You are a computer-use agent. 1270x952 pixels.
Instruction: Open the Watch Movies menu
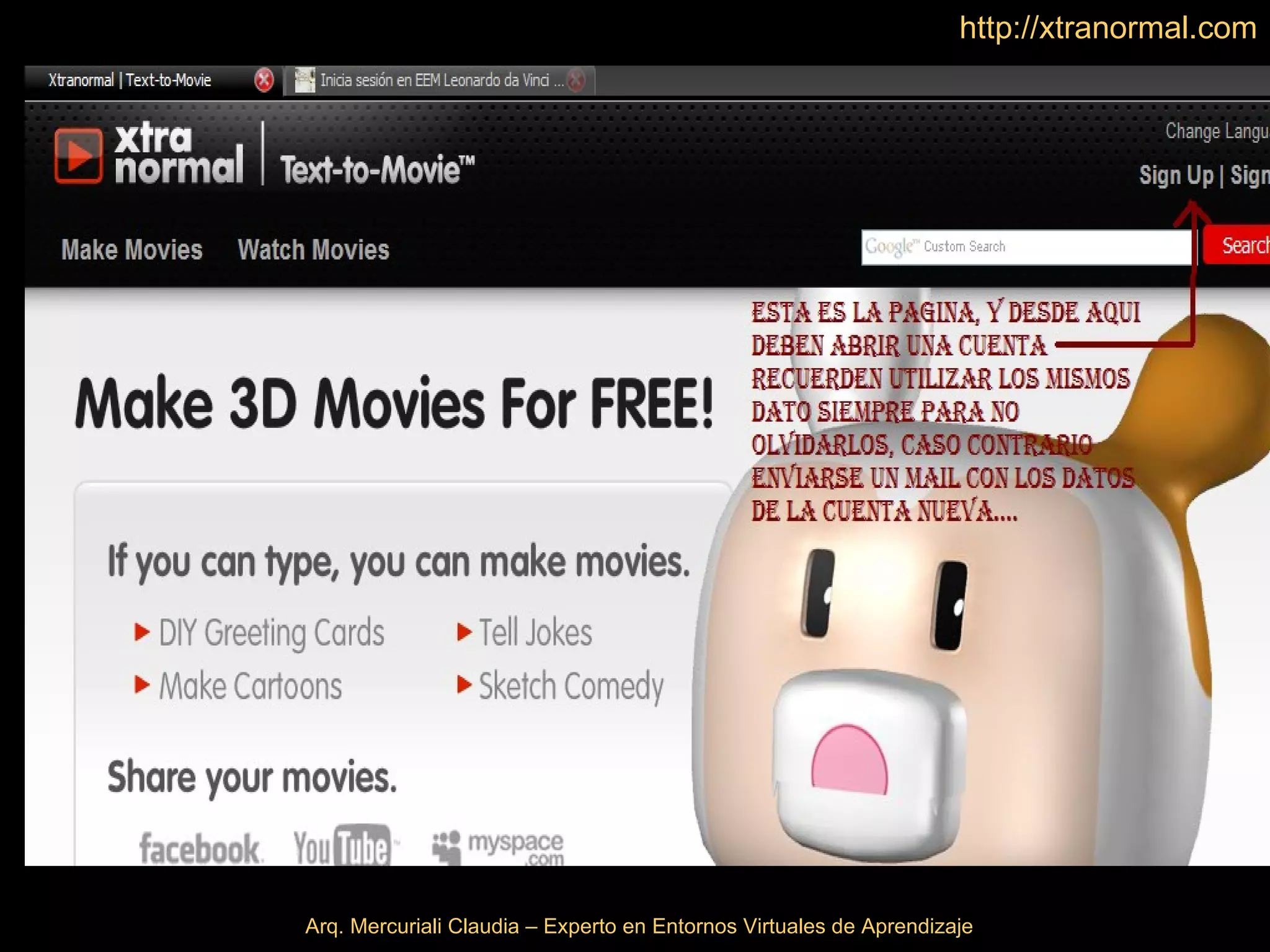point(313,250)
